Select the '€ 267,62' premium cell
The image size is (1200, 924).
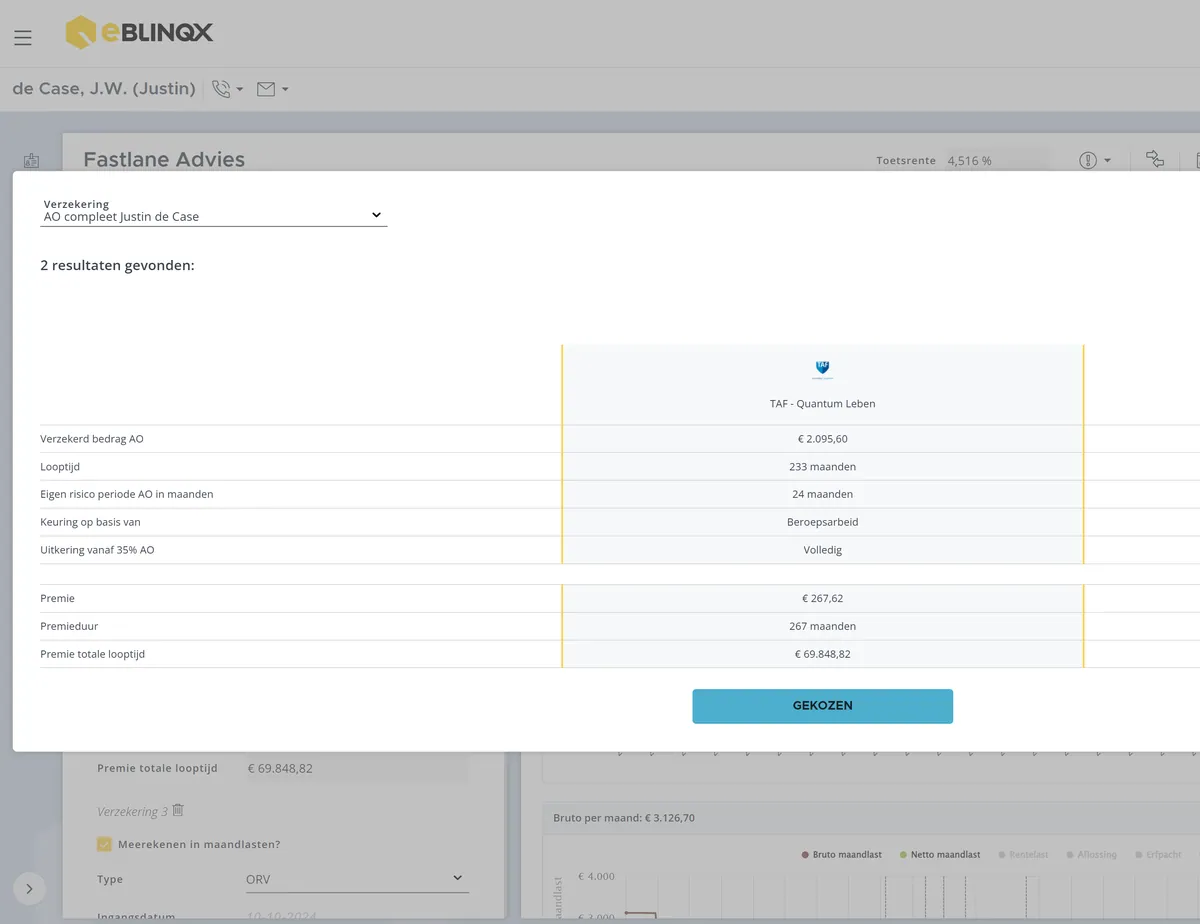point(823,598)
